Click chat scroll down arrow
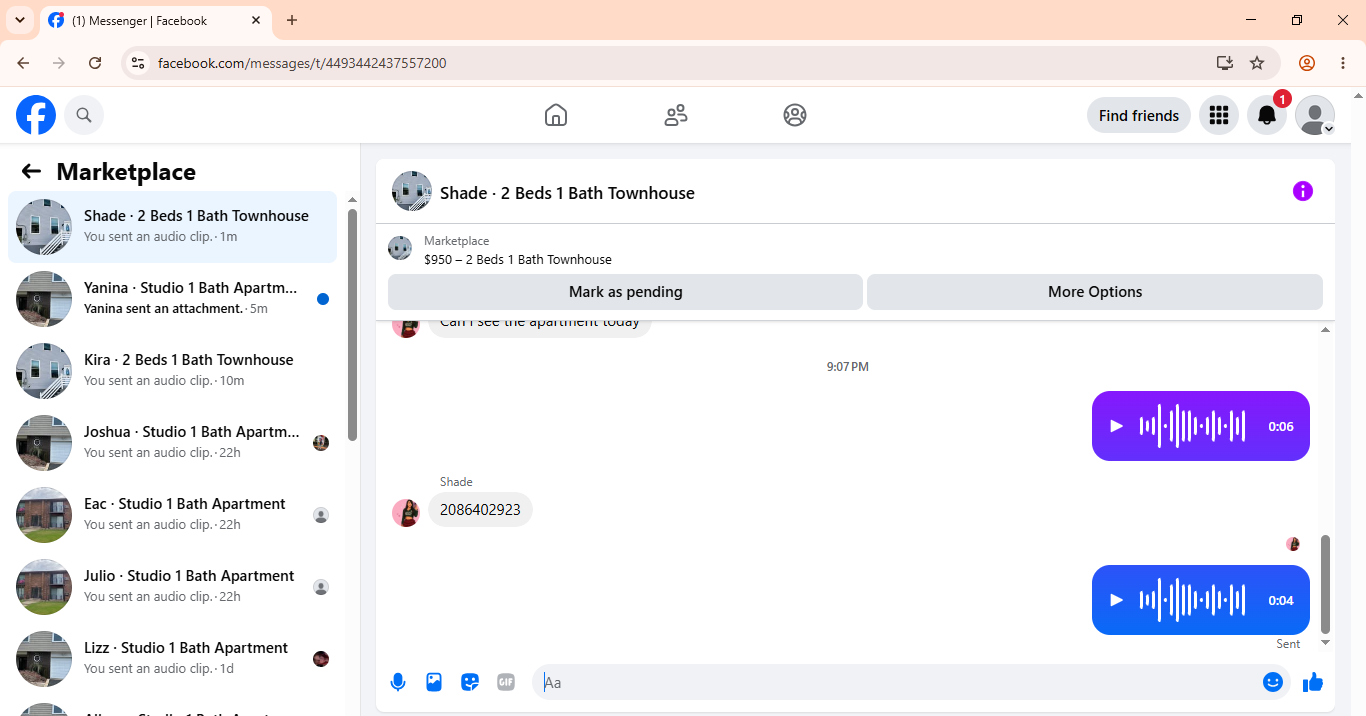 1326,642
